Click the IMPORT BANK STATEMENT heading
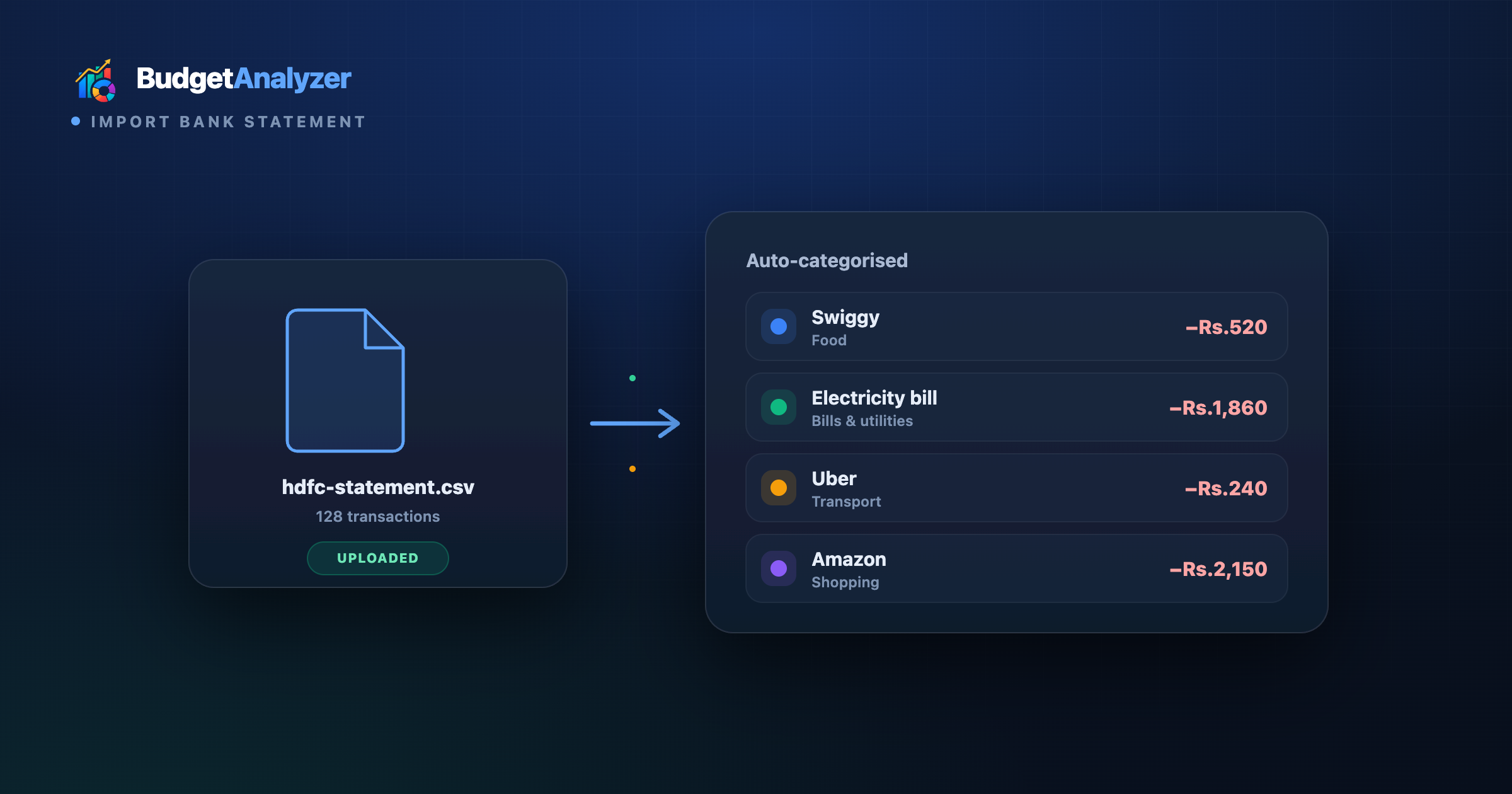 click(x=228, y=122)
